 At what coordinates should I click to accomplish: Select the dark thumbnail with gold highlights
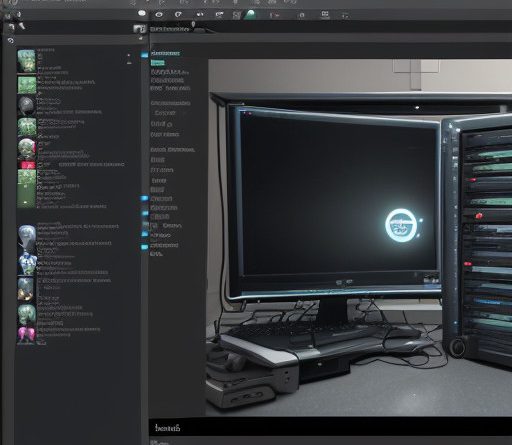[26, 289]
